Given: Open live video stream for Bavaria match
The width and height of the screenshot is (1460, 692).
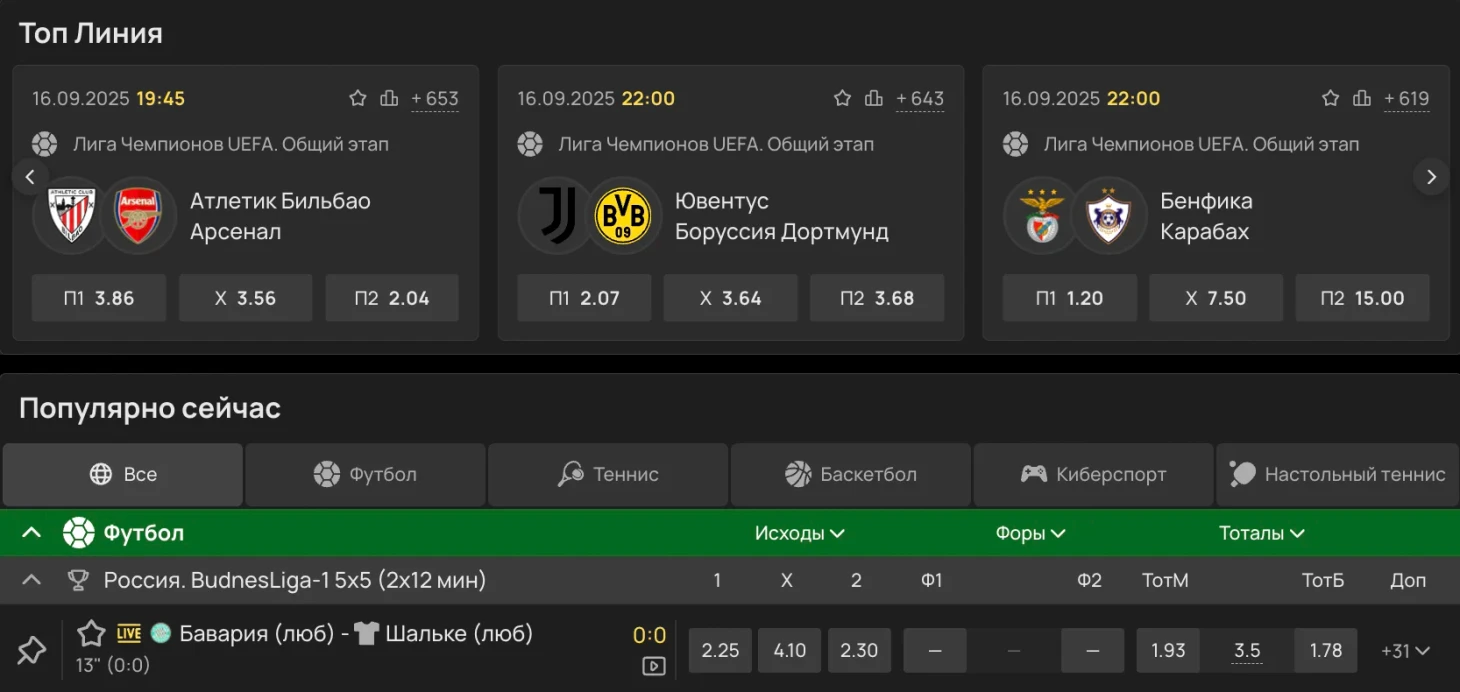Looking at the screenshot, I should pyautogui.click(x=654, y=666).
